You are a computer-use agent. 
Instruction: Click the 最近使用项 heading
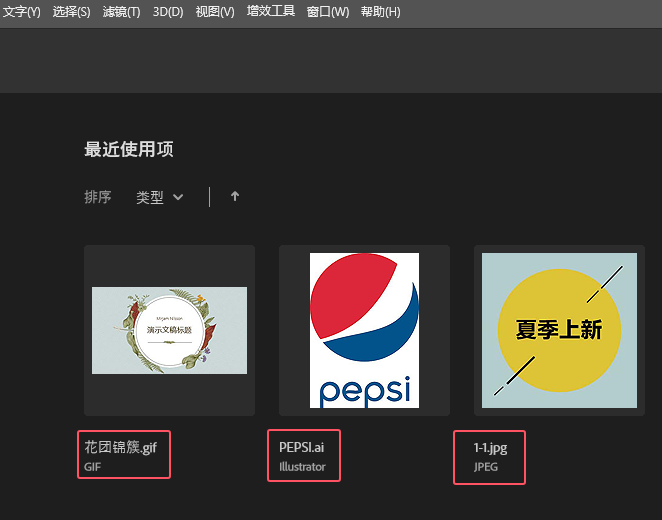point(129,149)
